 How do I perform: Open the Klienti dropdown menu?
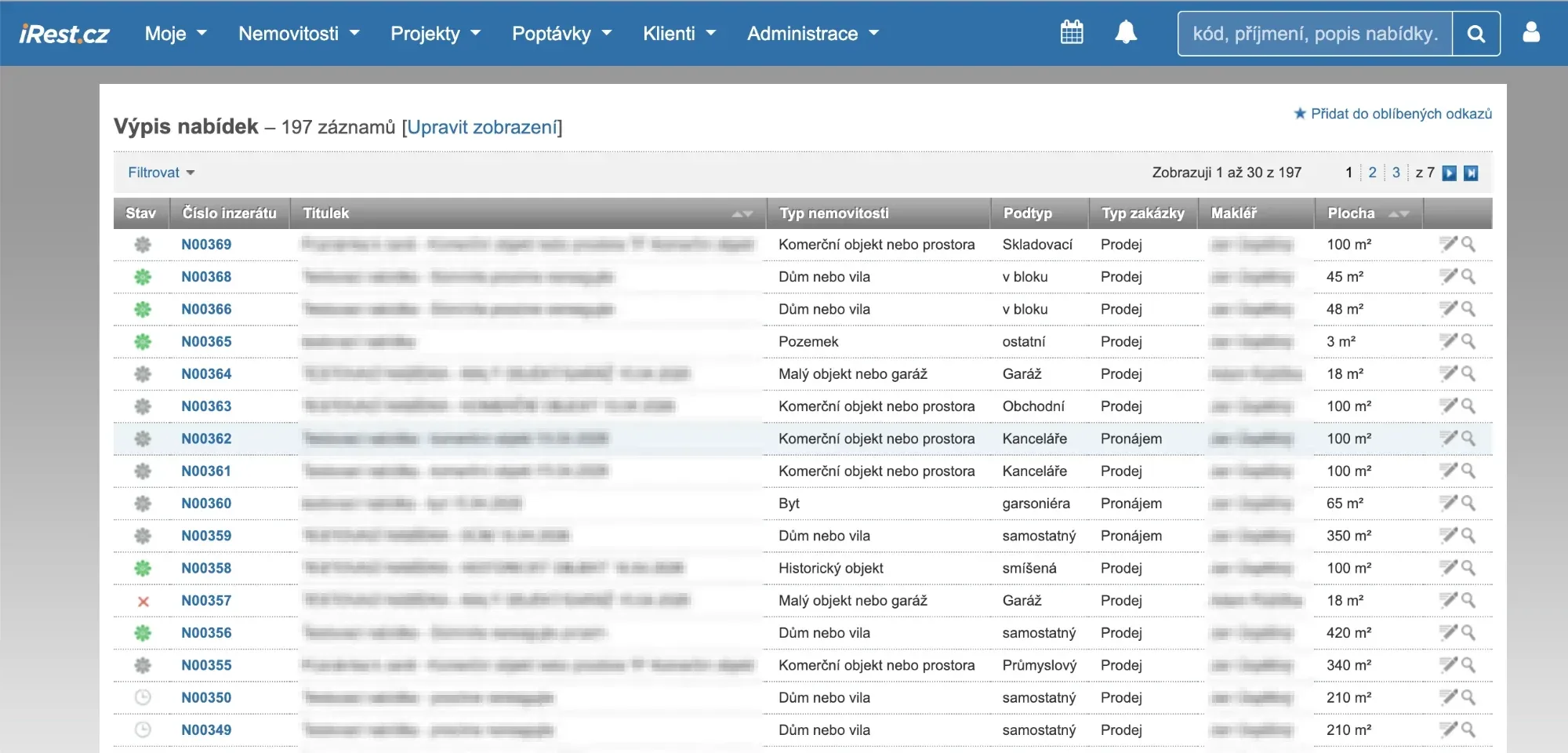coord(679,34)
